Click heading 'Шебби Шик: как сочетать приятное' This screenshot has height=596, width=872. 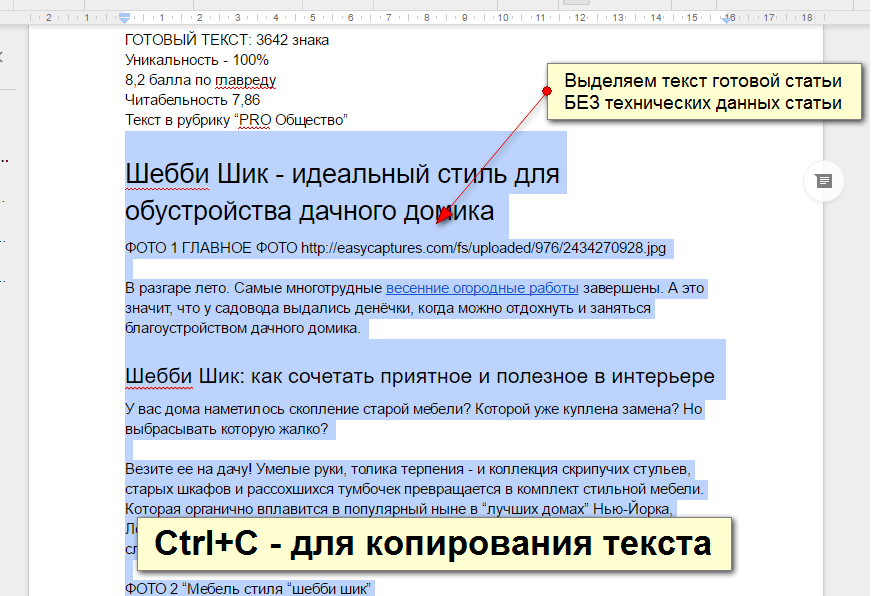click(419, 376)
